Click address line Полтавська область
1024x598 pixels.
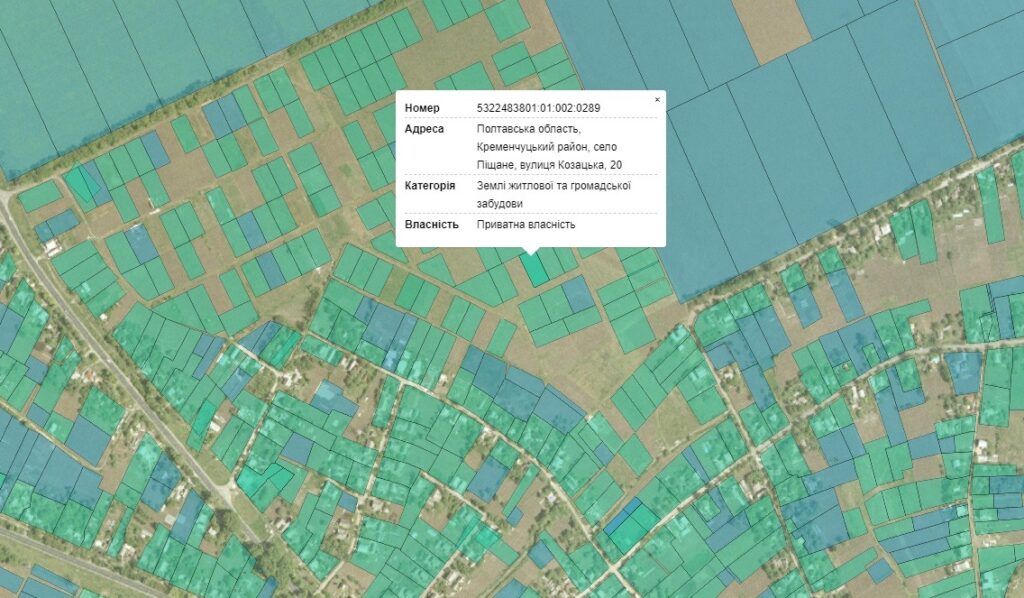click(x=528, y=129)
